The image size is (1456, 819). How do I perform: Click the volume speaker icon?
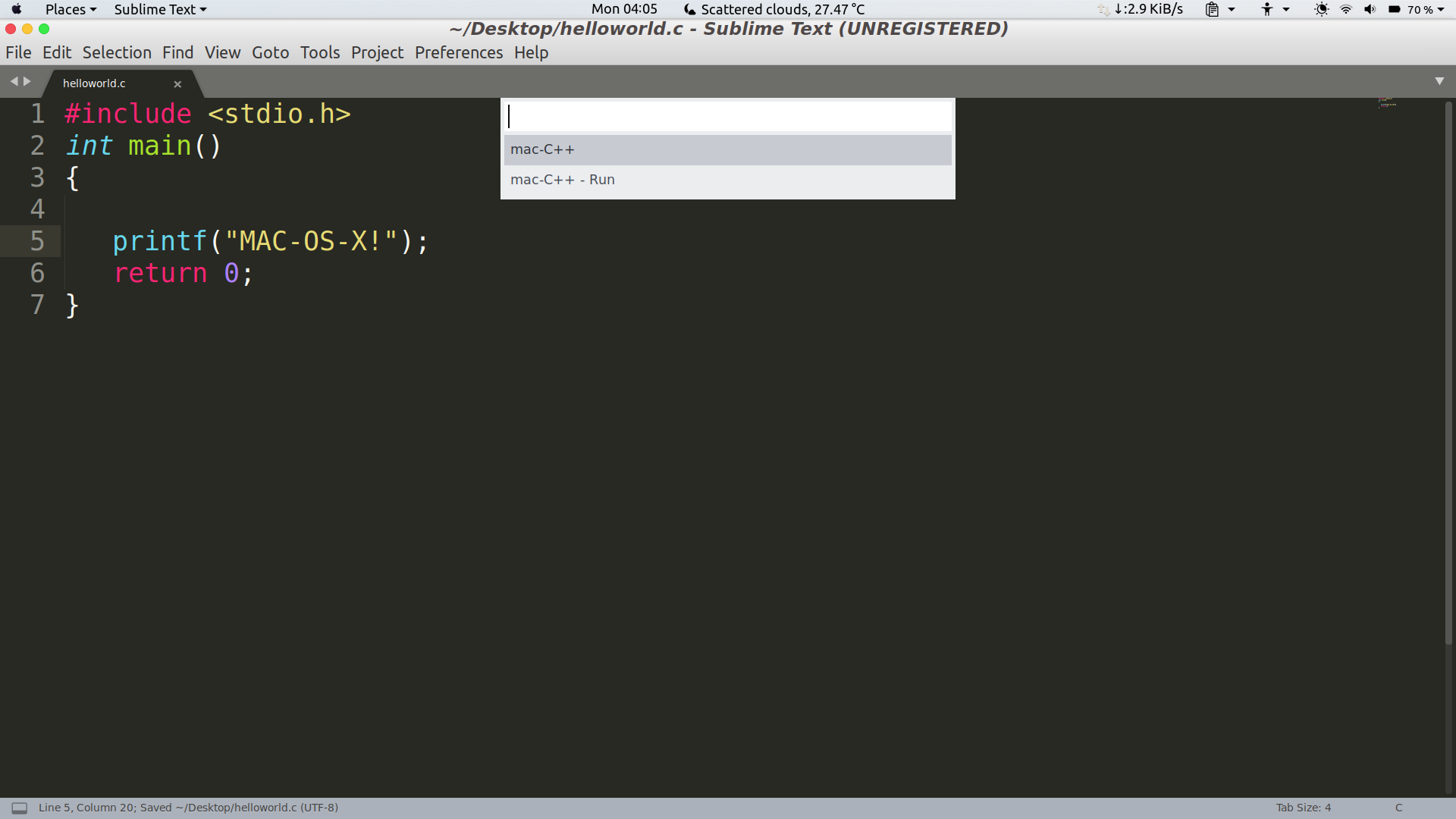tap(1370, 9)
